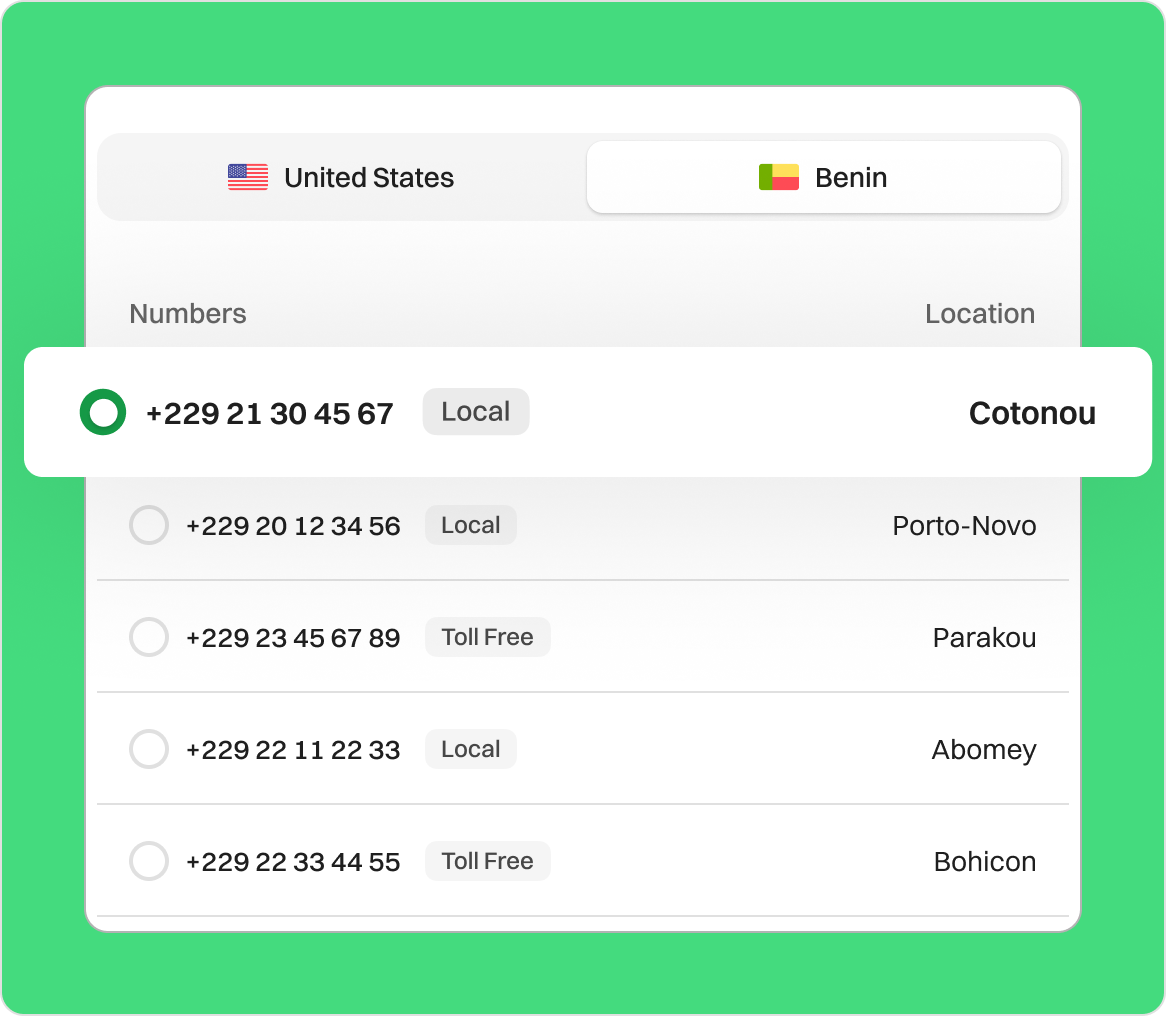Switch to the United States tab

pyautogui.click(x=341, y=178)
